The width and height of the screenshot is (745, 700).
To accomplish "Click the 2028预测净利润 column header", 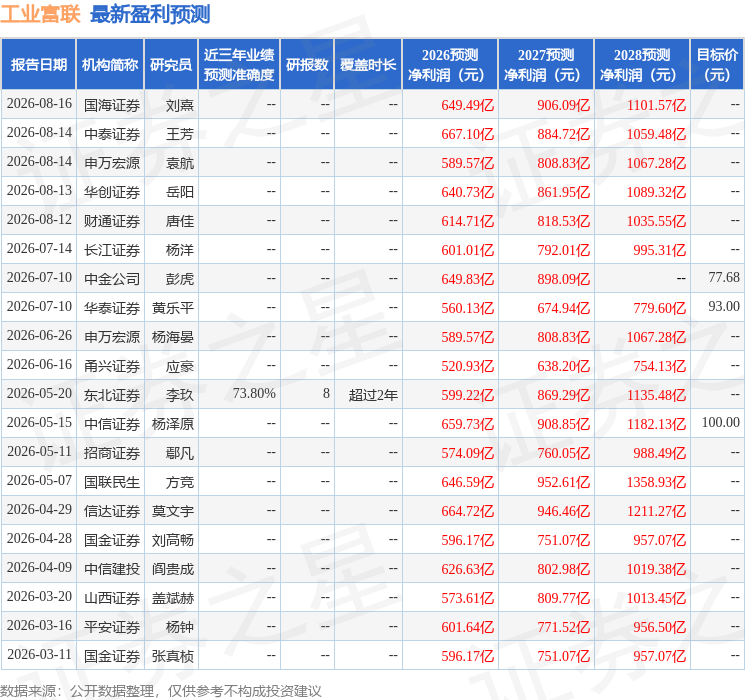I will tap(641, 65).
